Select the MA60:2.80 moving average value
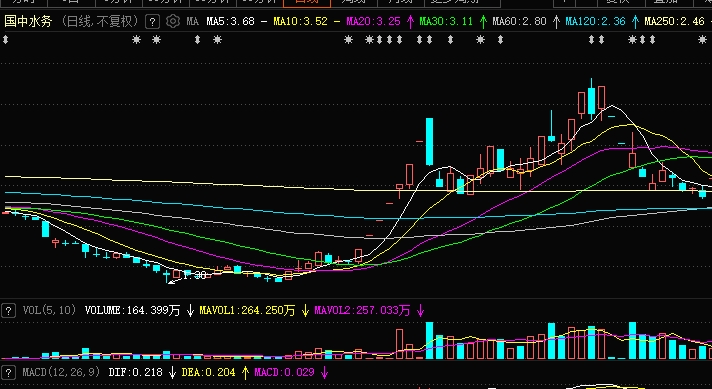 (519, 21)
